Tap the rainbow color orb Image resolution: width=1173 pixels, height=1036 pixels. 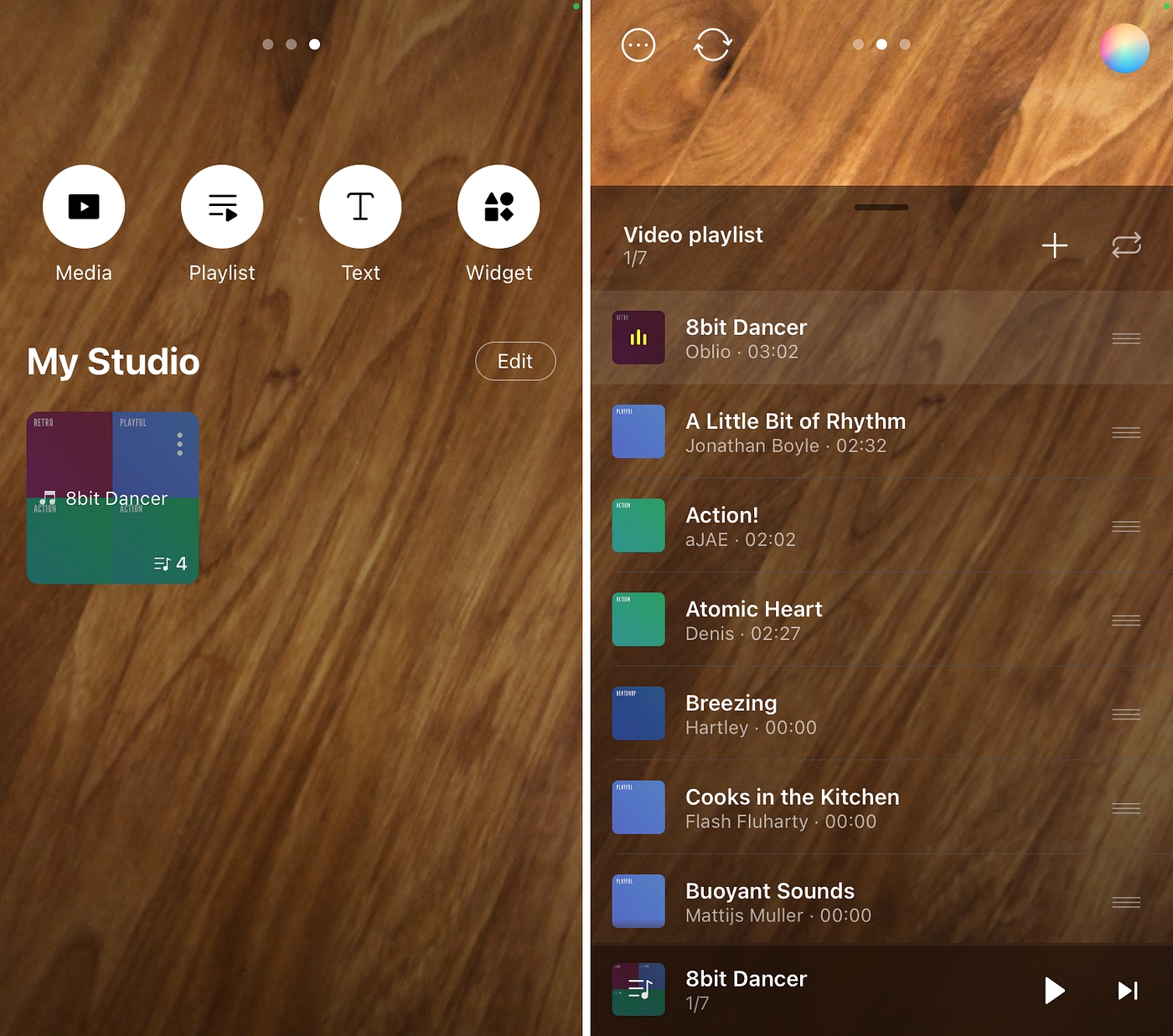(1124, 49)
